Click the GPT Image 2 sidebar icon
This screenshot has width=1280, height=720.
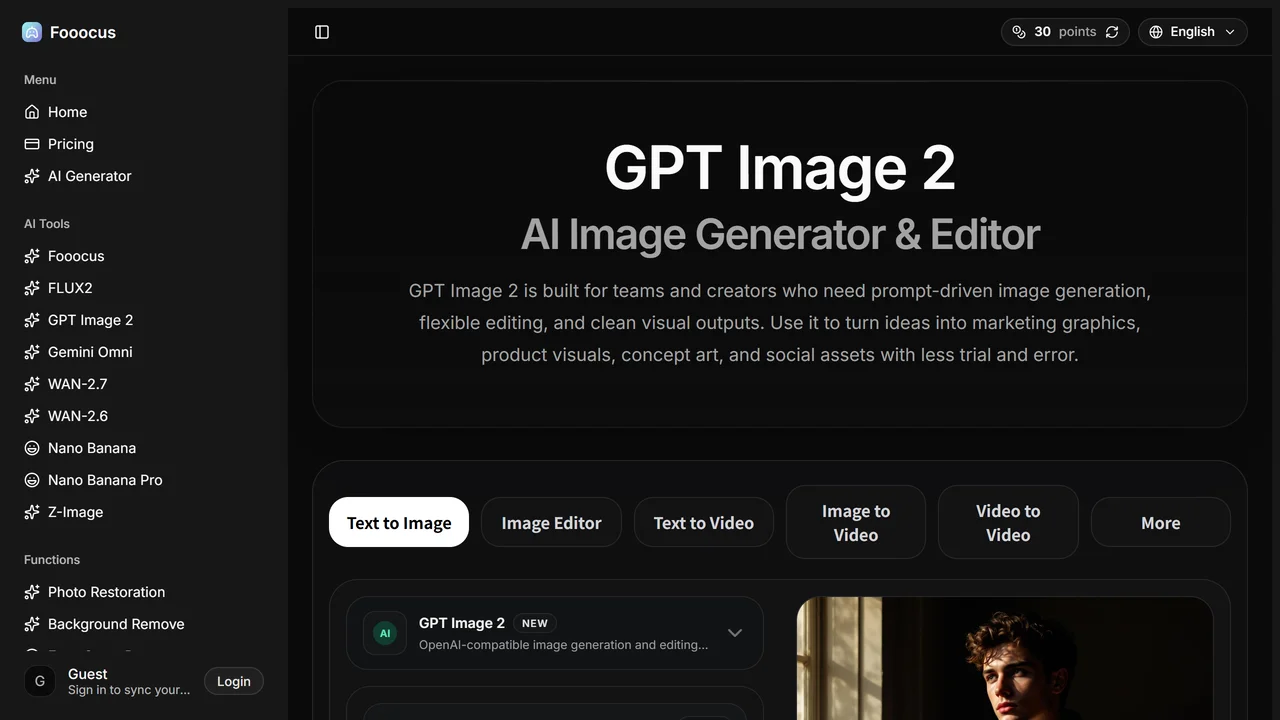pos(32,320)
